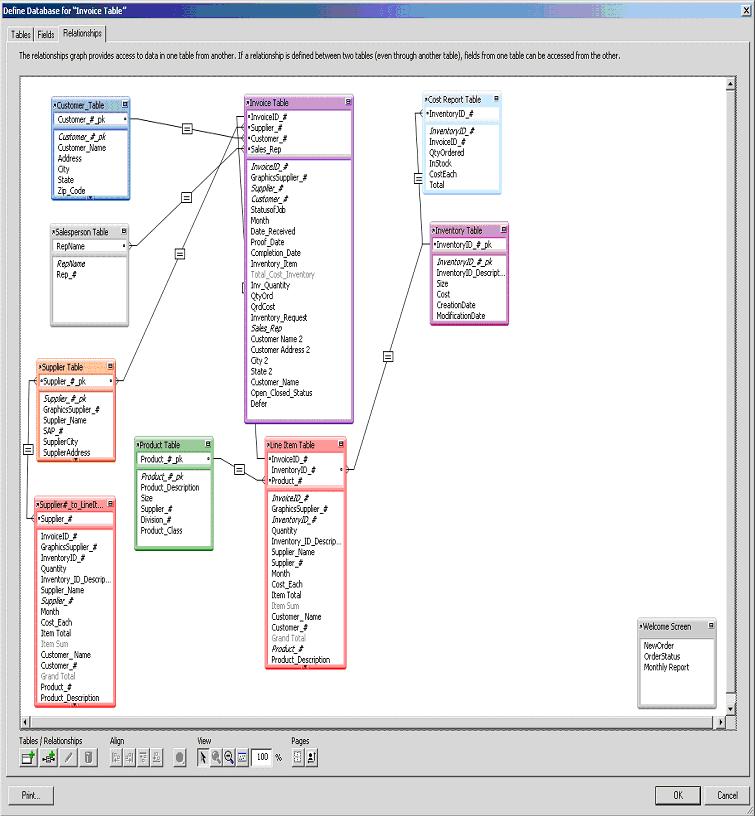Open the equals operator box on the Salesperson Table relationship line
Image resolution: width=755 pixels, height=816 pixels.
186,198
